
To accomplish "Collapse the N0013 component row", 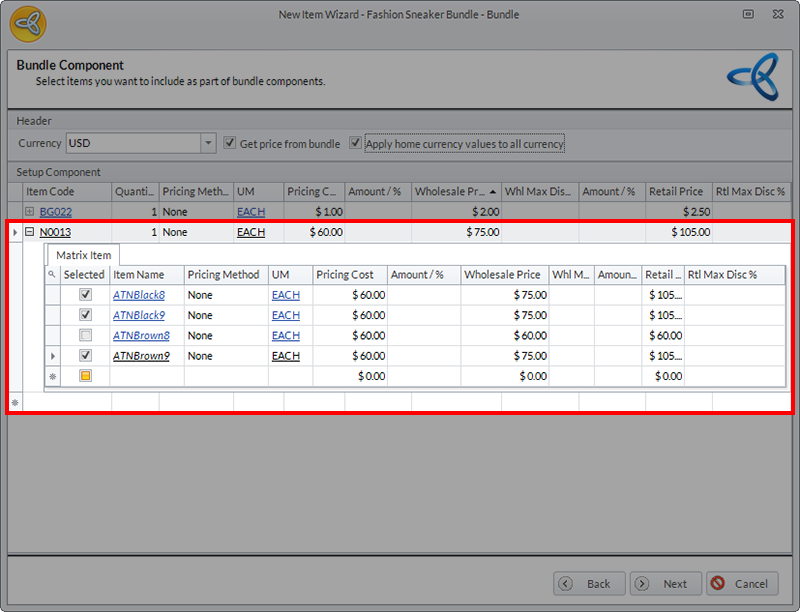I will tap(29, 232).
